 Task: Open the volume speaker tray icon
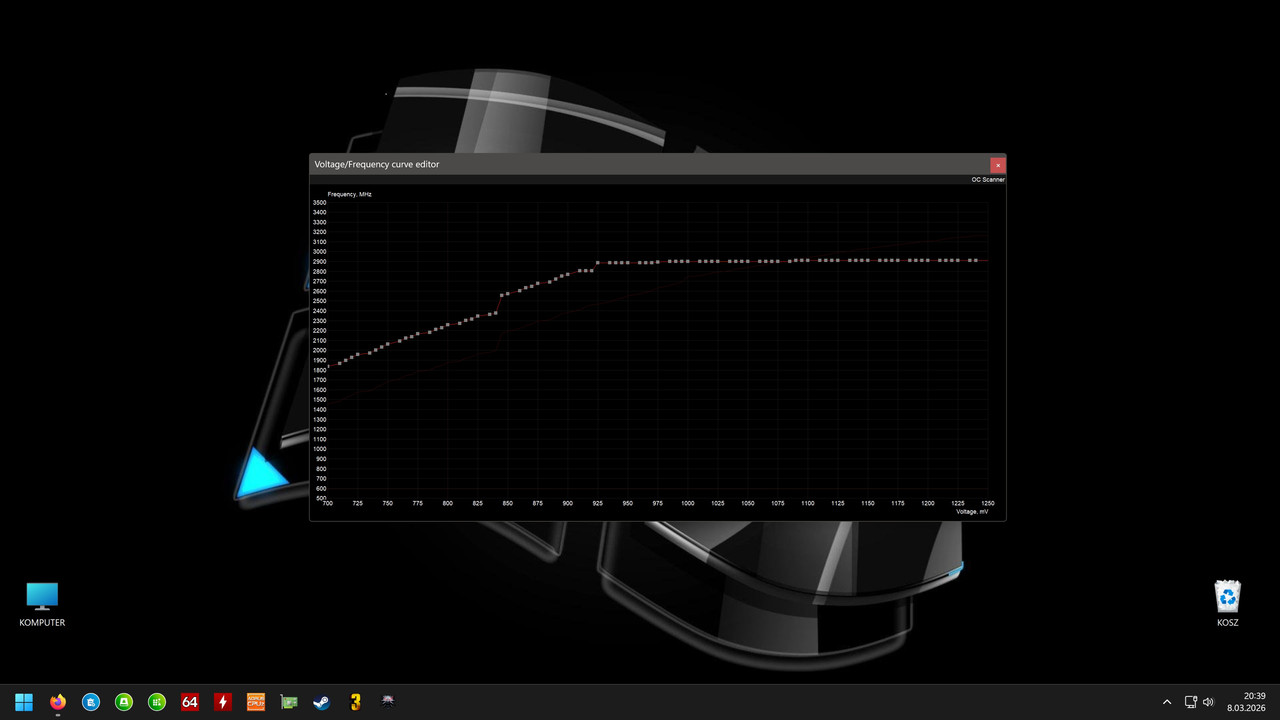(x=1208, y=702)
